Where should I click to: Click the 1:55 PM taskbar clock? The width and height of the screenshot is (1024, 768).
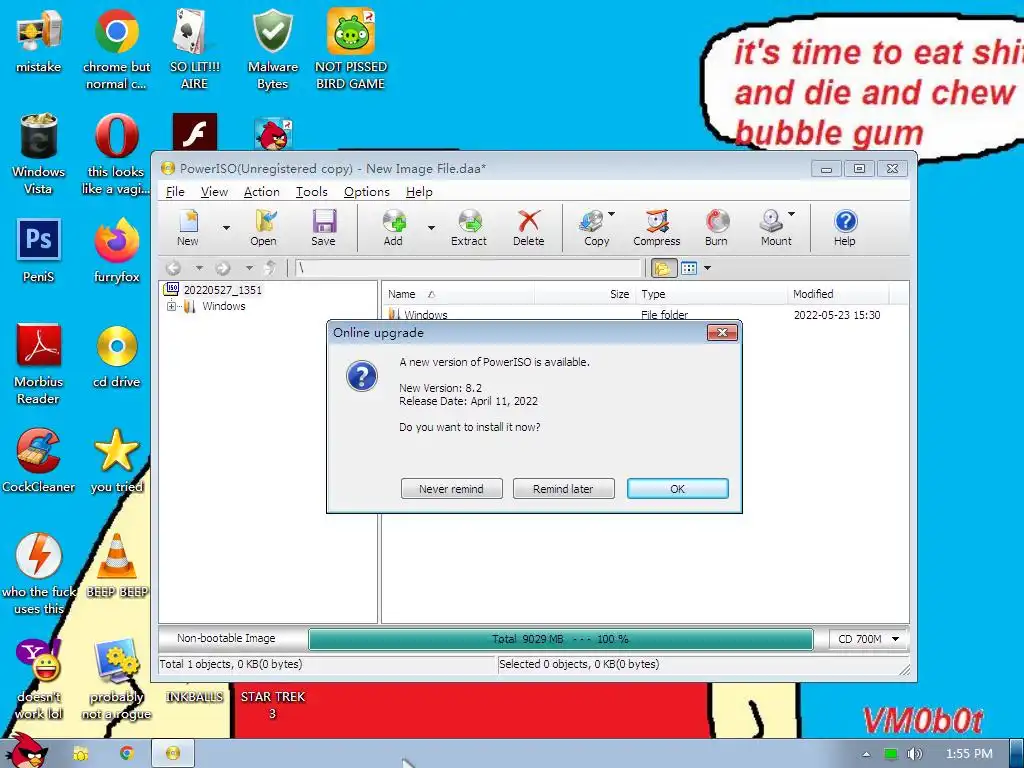[969, 754]
